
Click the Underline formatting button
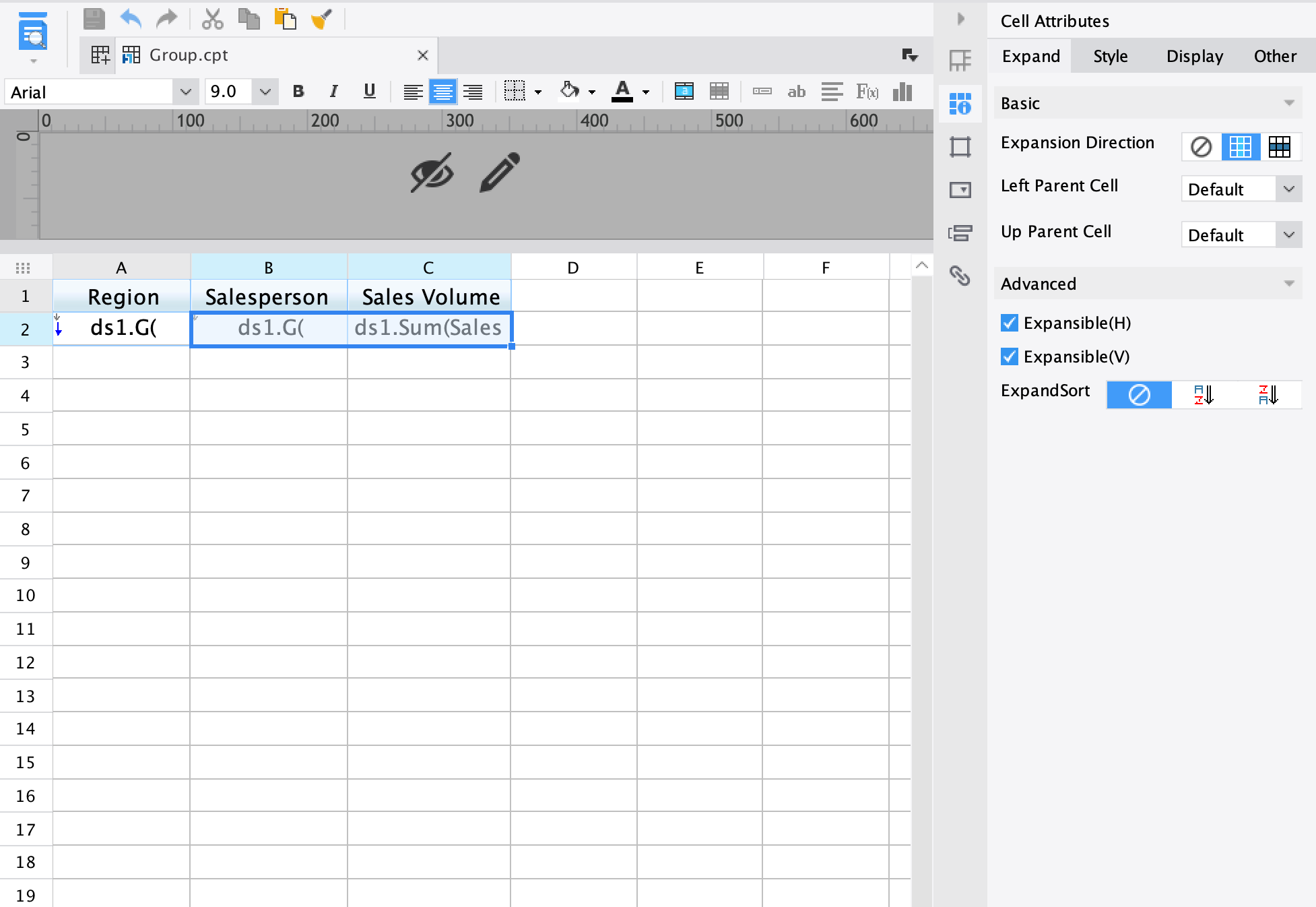click(x=369, y=92)
